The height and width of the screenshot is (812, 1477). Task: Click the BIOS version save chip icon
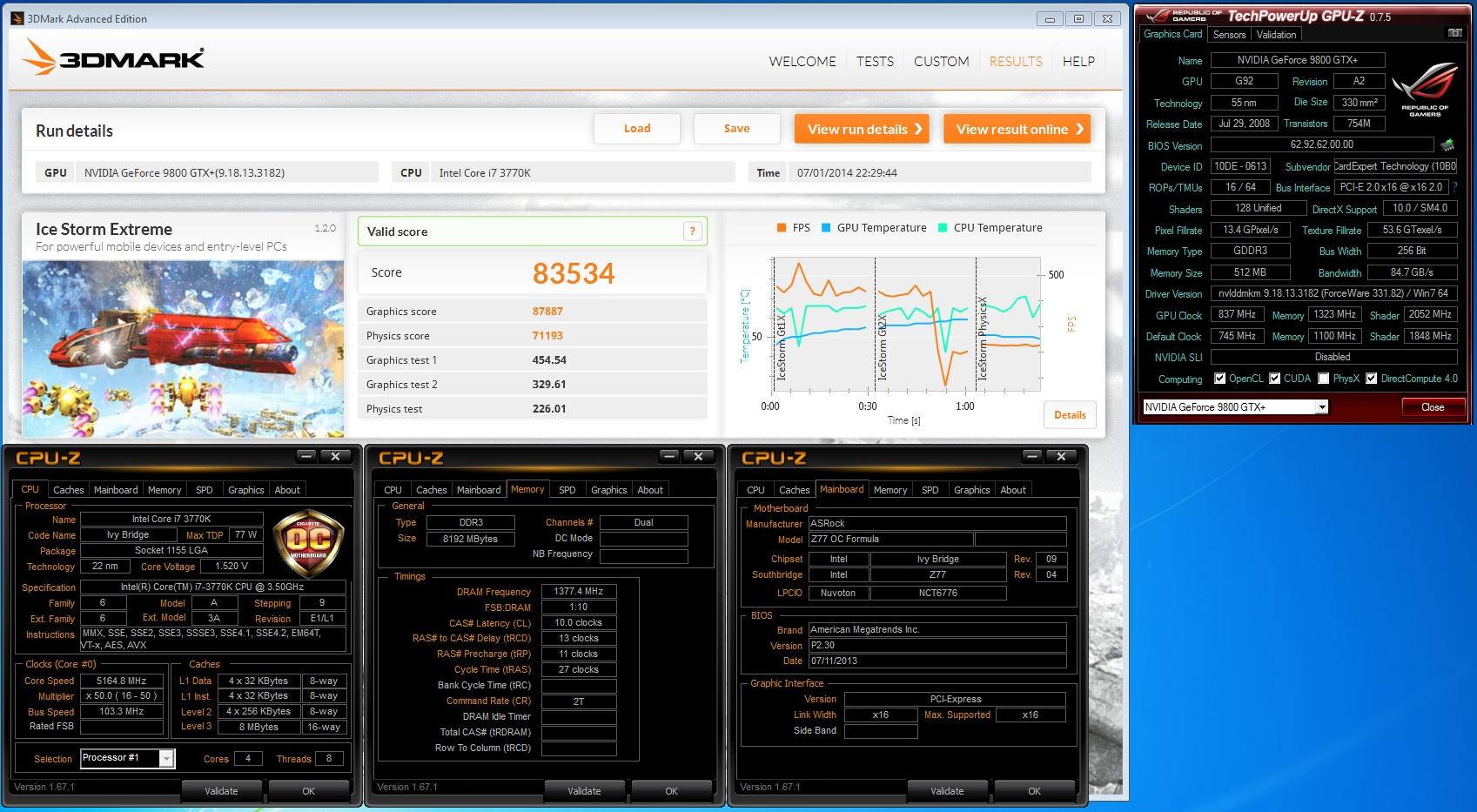[x=1448, y=144]
